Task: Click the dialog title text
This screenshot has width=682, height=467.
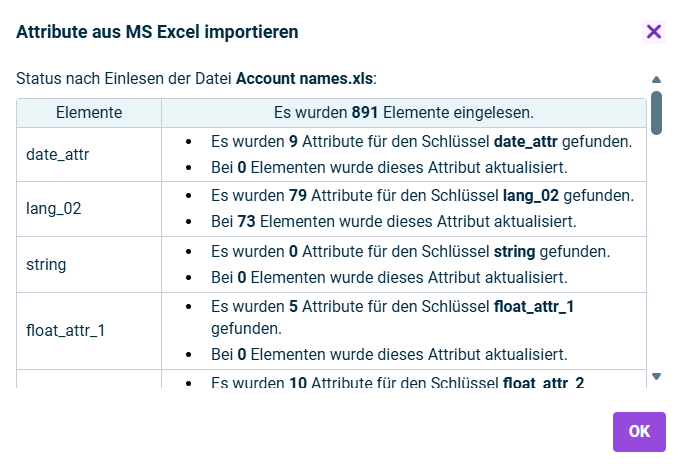Action: pyautogui.click(x=157, y=32)
